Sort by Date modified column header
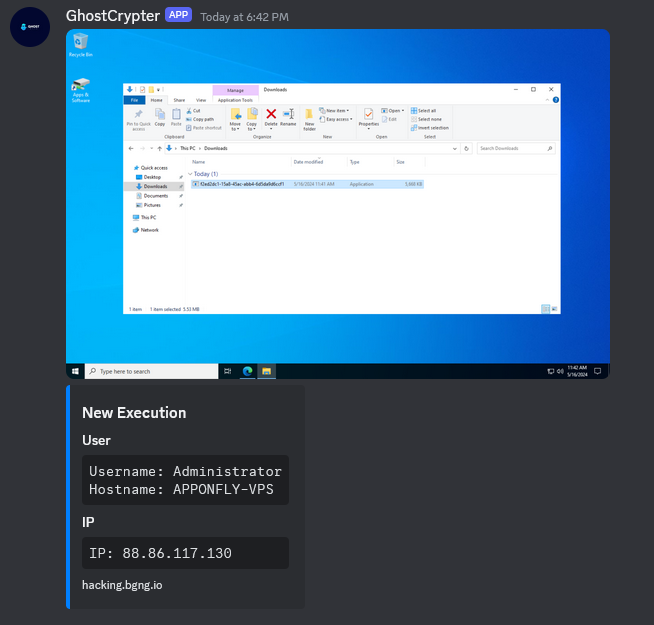 [x=308, y=162]
